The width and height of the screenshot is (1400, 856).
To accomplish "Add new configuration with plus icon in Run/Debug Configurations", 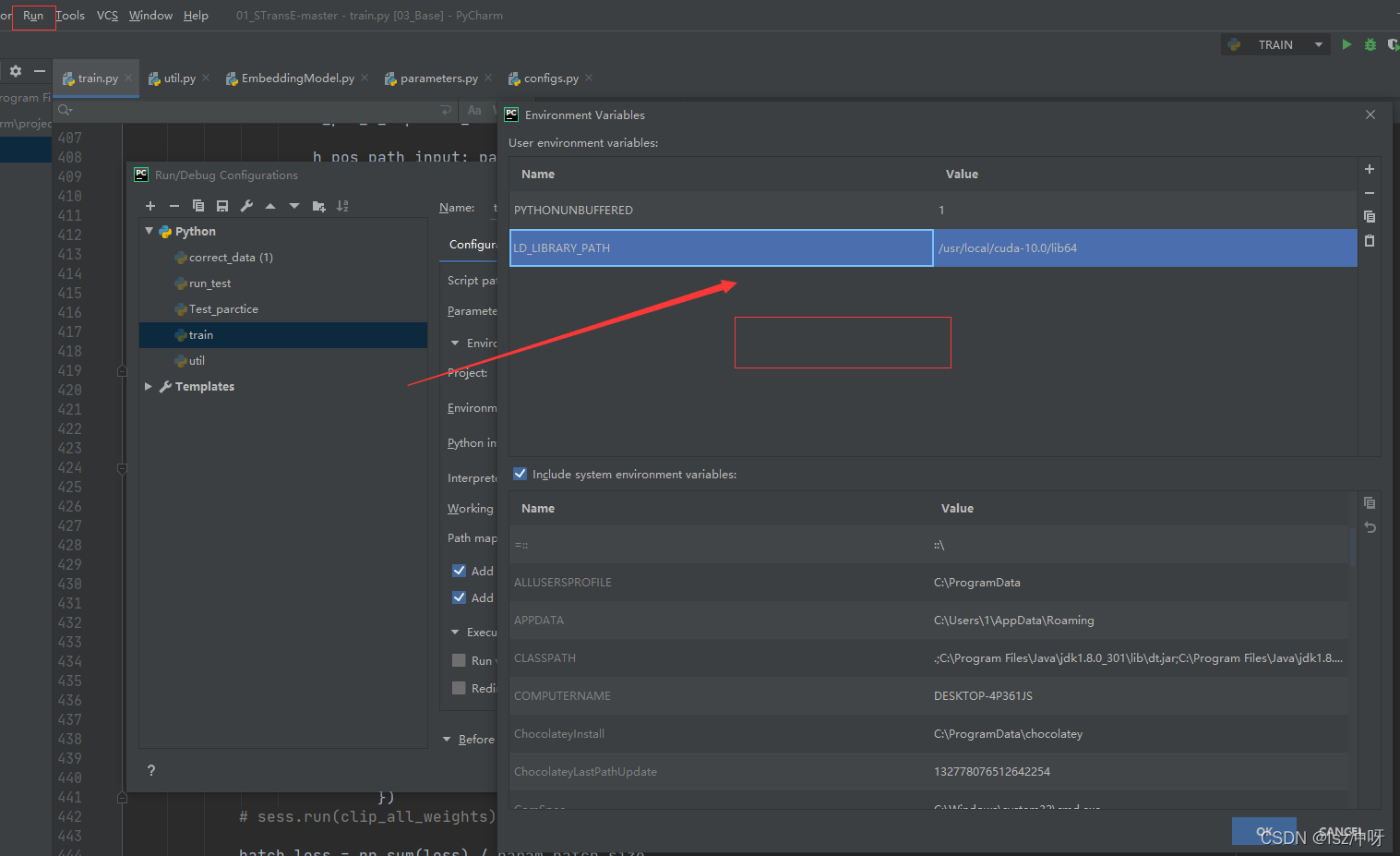I will 150,206.
